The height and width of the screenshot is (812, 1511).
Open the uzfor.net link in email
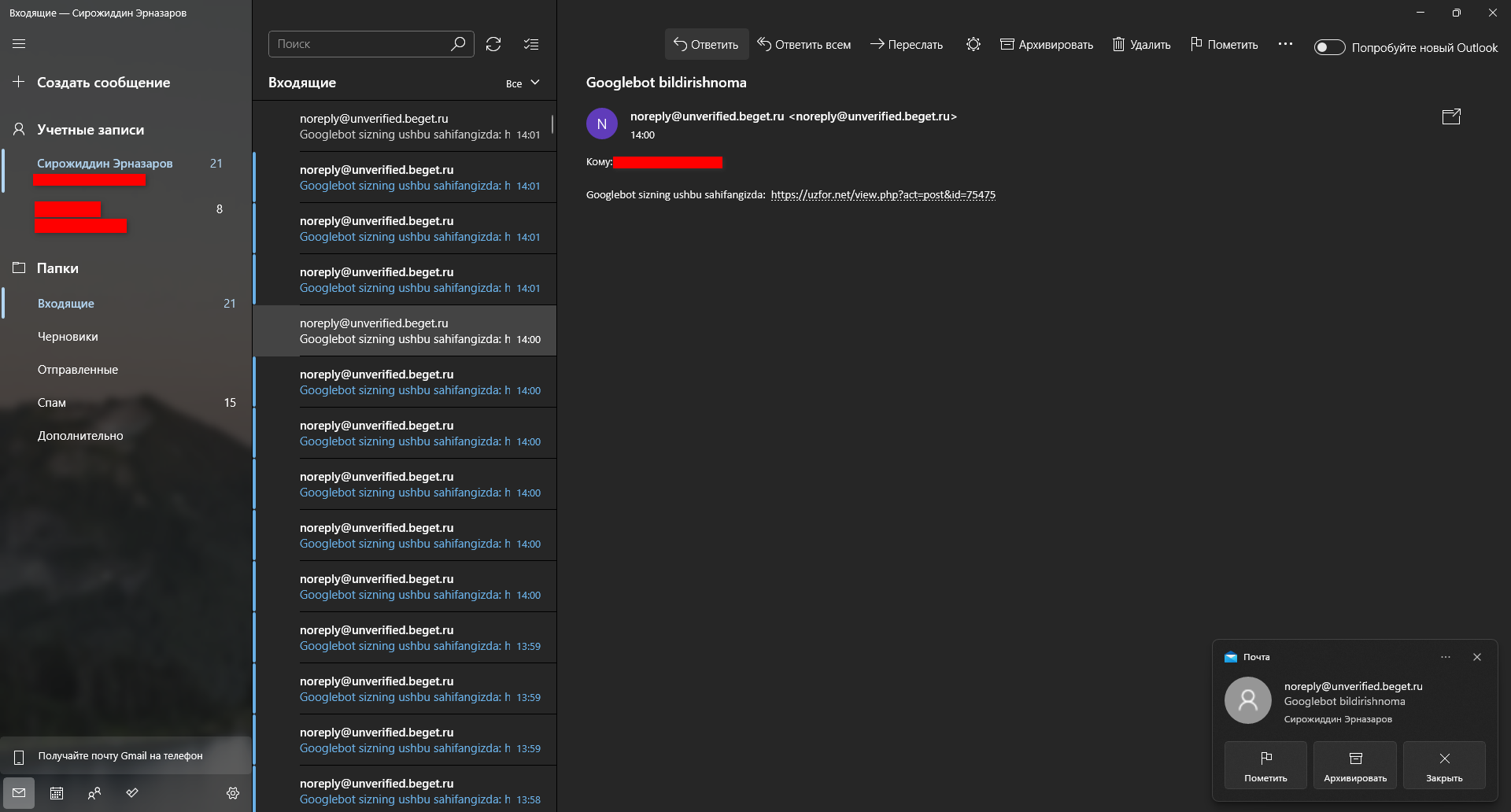[x=883, y=195]
